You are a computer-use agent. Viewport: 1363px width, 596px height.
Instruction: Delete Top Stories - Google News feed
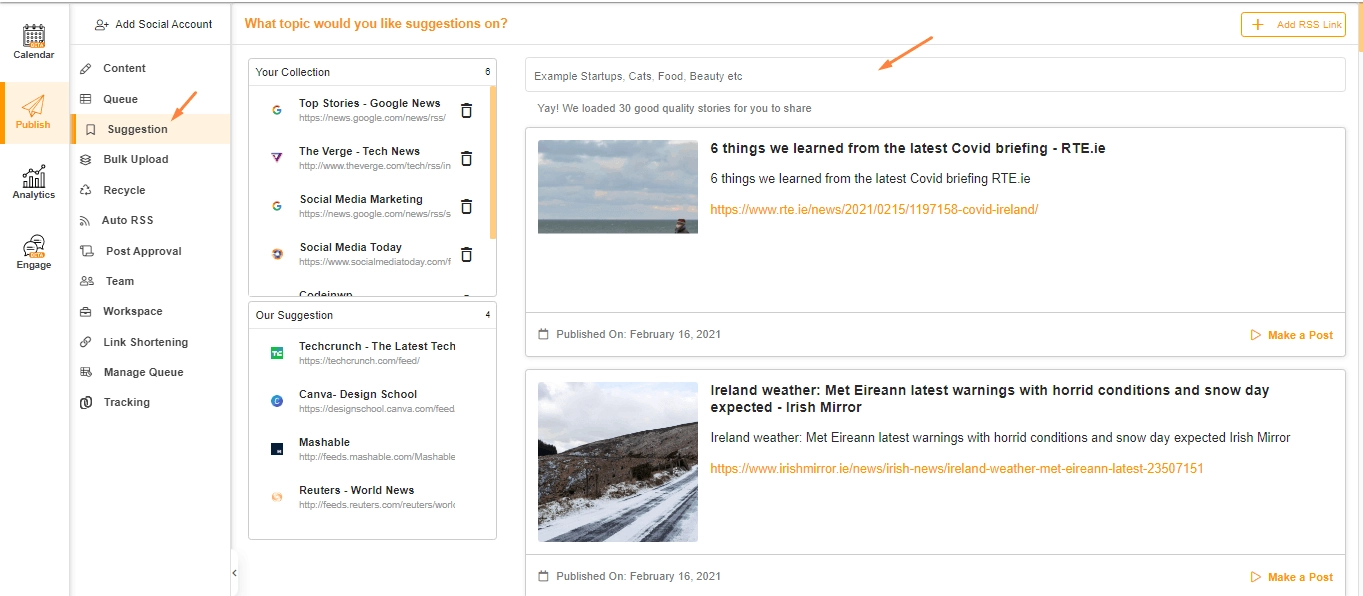tap(466, 111)
